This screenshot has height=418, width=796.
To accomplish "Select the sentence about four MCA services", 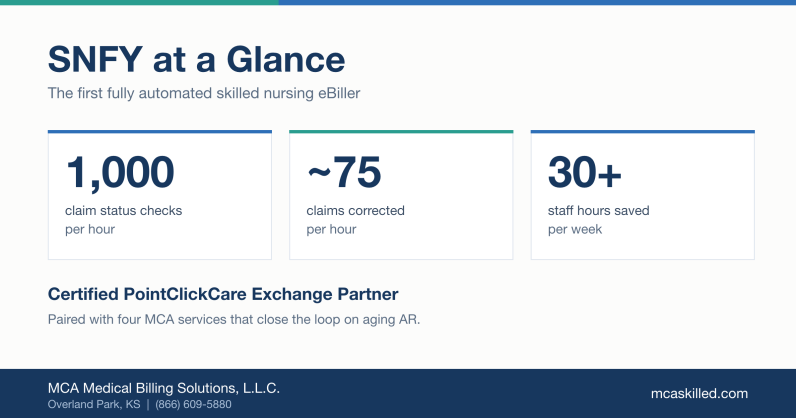I will [x=234, y=319].
